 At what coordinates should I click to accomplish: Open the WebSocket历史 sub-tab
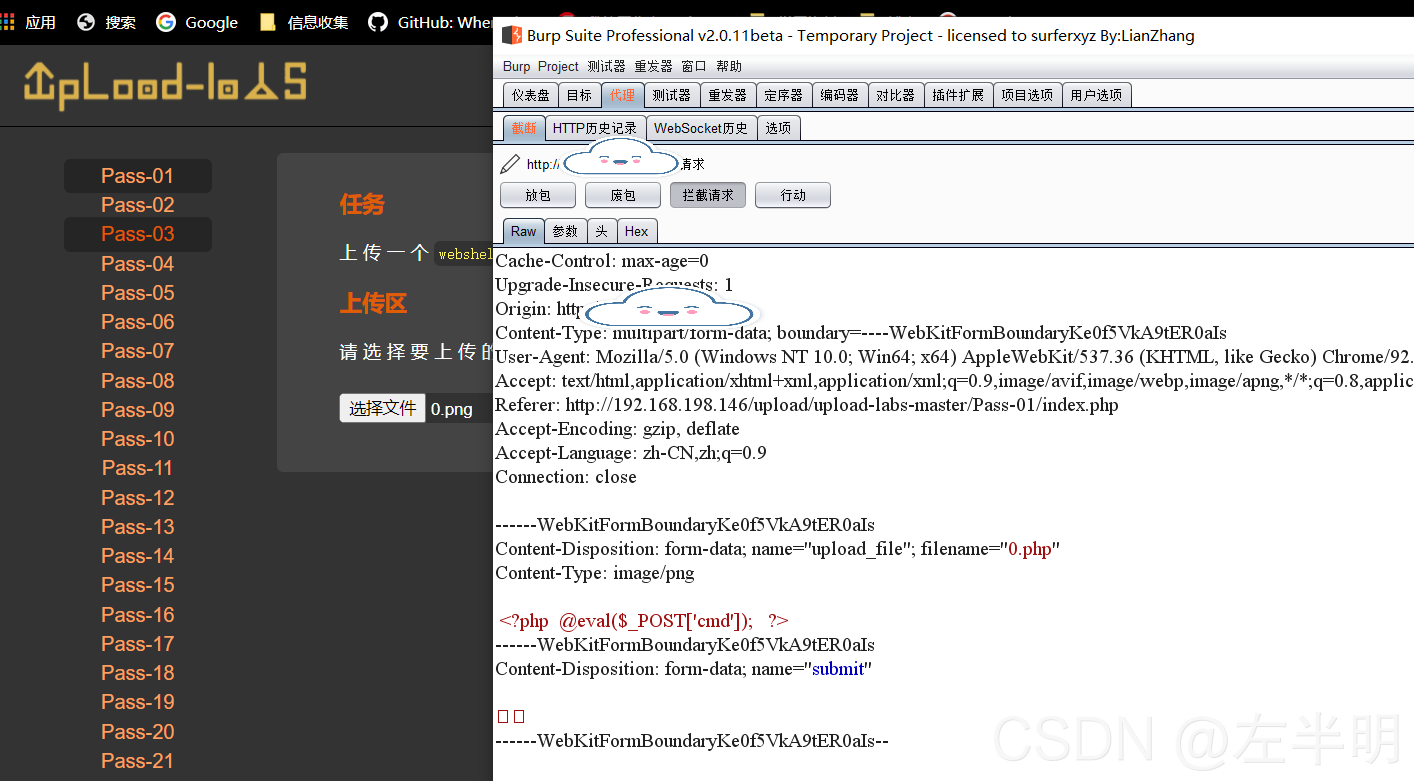point(701,128)
